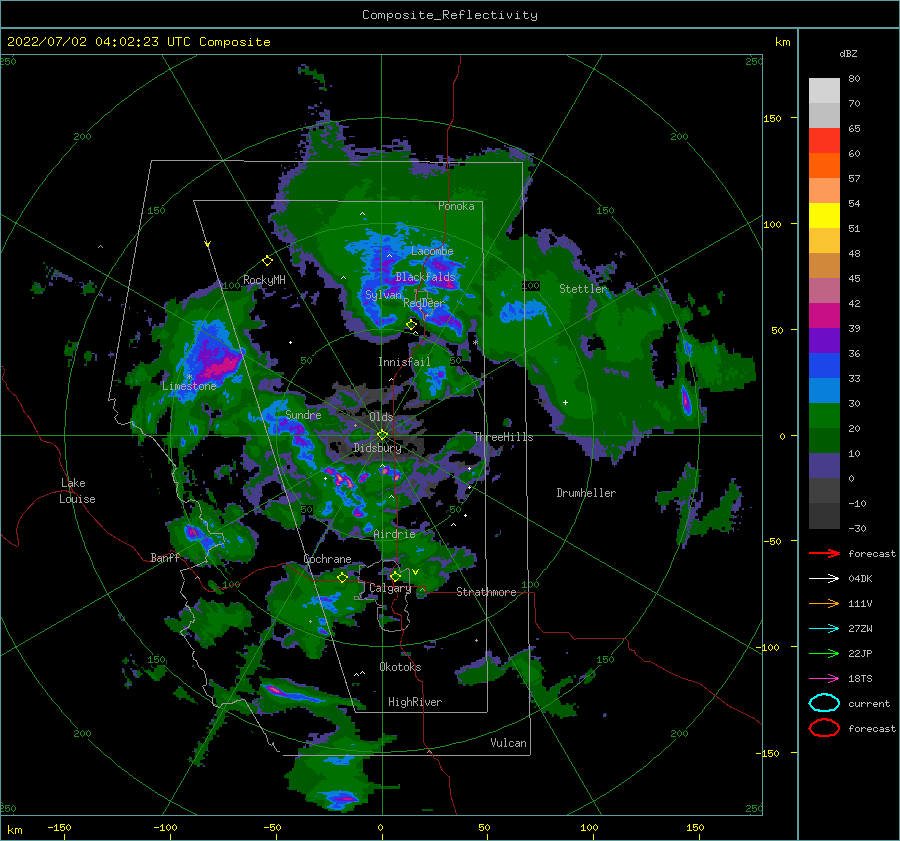Click the white 04DK arrow icon

824,579
